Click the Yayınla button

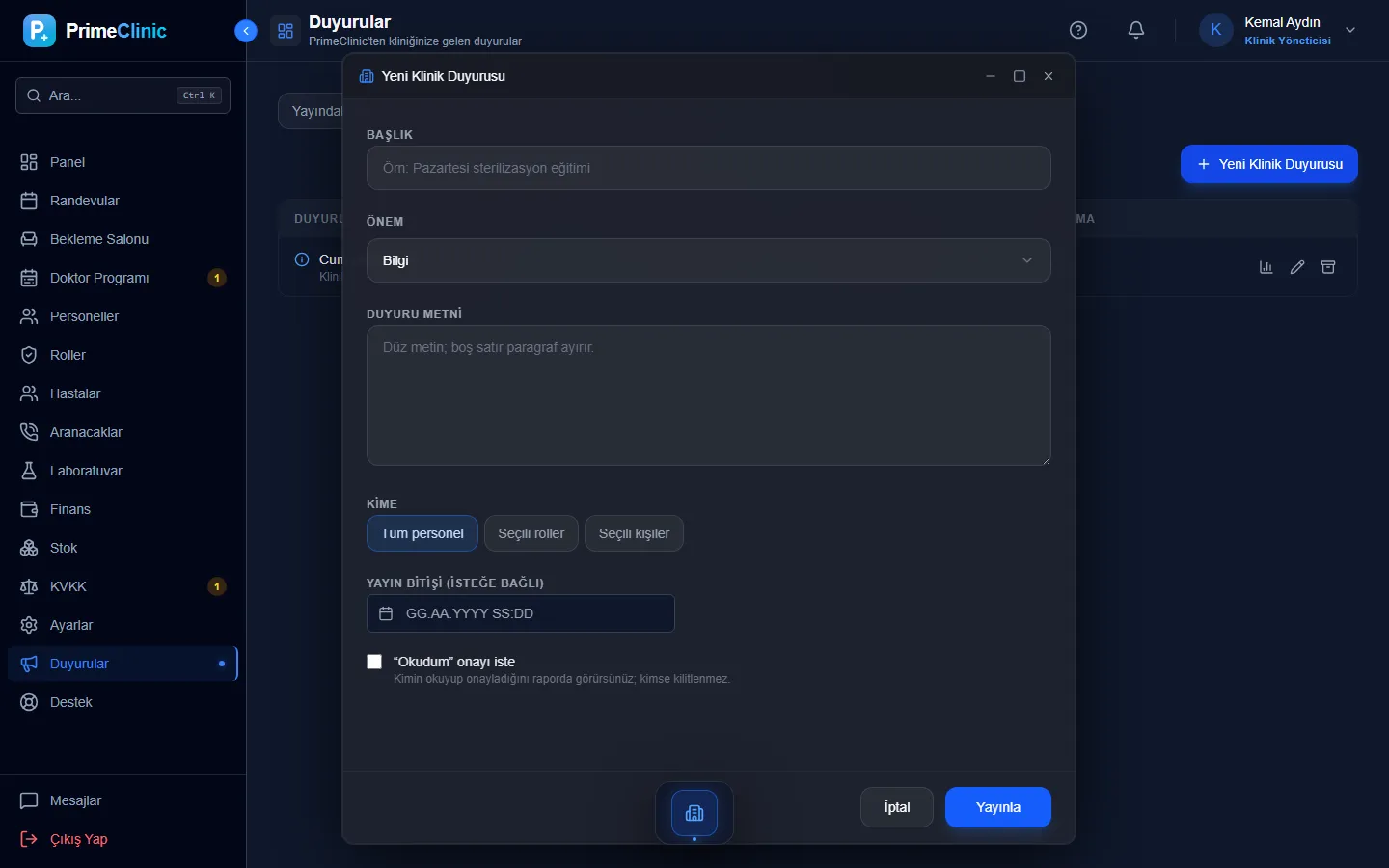[998, 807]
